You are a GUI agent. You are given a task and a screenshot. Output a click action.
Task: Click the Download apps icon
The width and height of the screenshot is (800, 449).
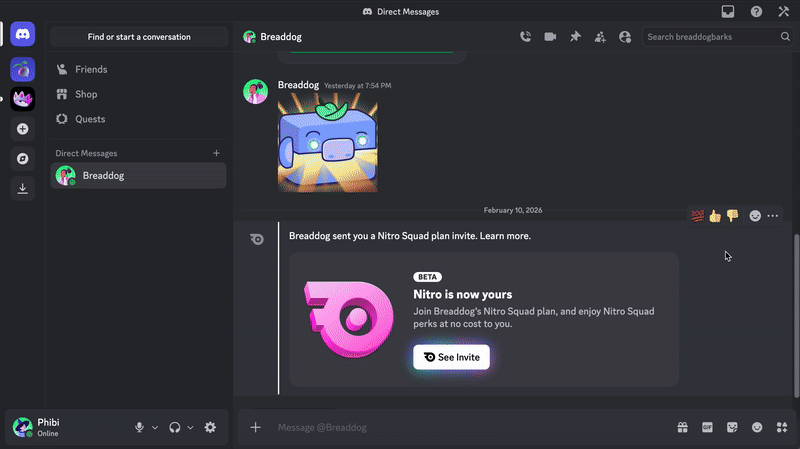click(22, 188)
